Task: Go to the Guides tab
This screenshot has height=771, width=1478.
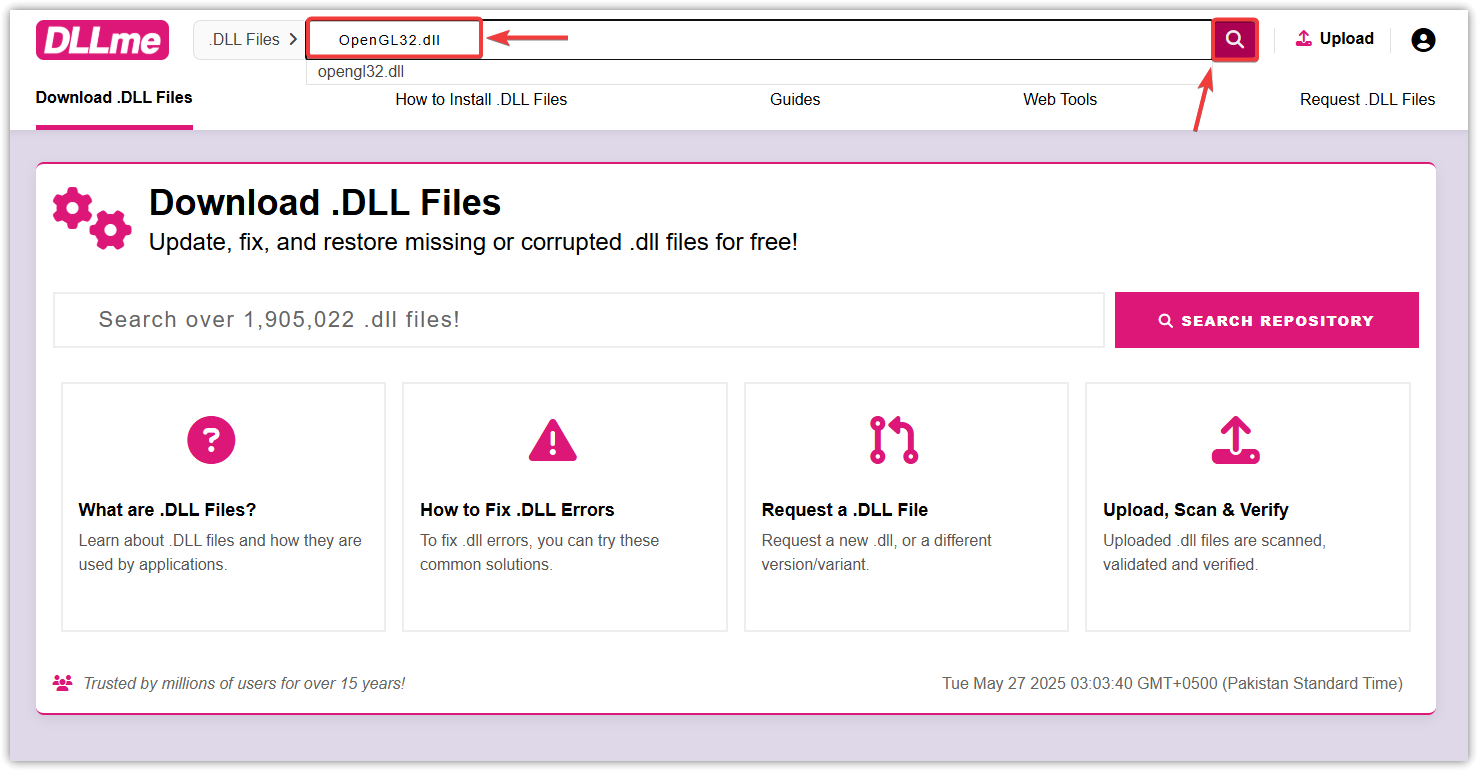Action: 795,99
